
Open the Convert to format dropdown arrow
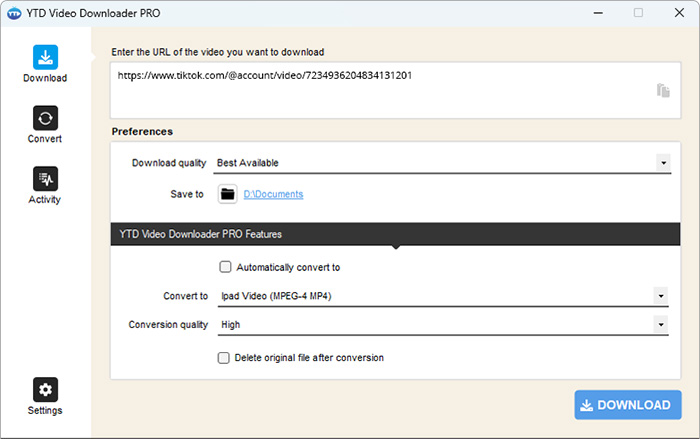coord(661,296)
